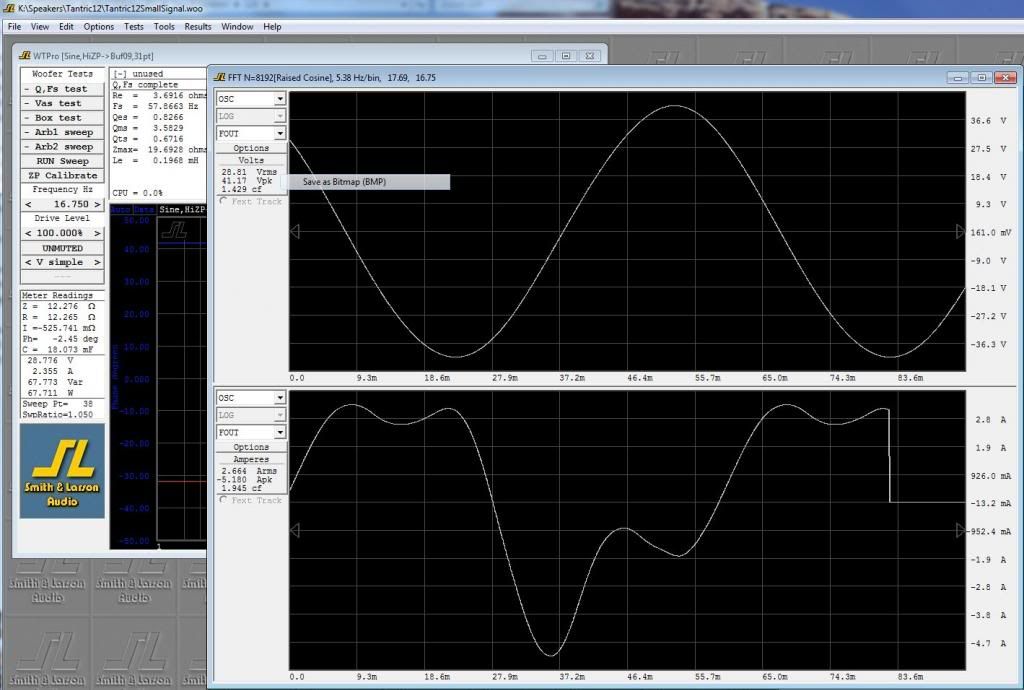The image size is (1024, 690).
Task: Select the Qes = 0.8266 result line
Action: click(148, 117)
